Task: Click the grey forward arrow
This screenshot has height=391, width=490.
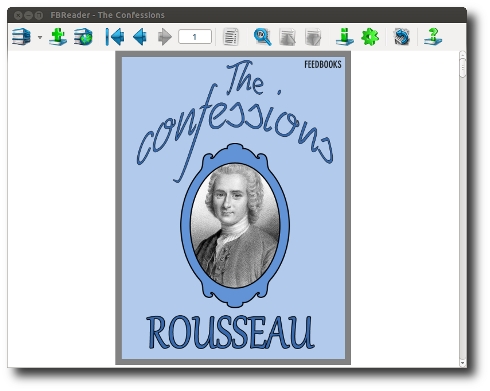Action: pos(165,37)
